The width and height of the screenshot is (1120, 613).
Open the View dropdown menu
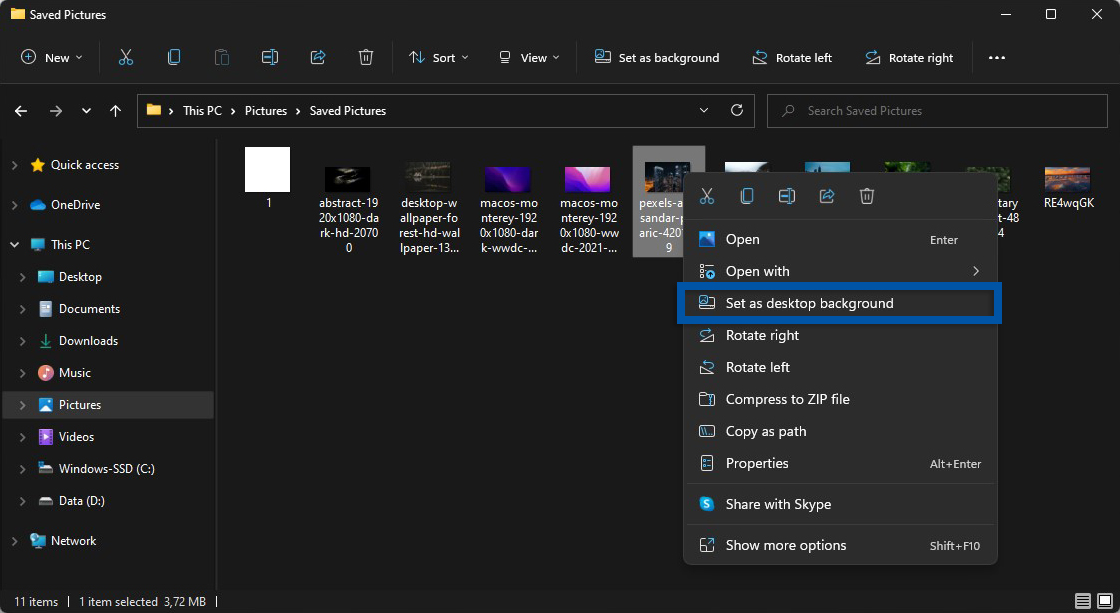click(x=528, y=57)
